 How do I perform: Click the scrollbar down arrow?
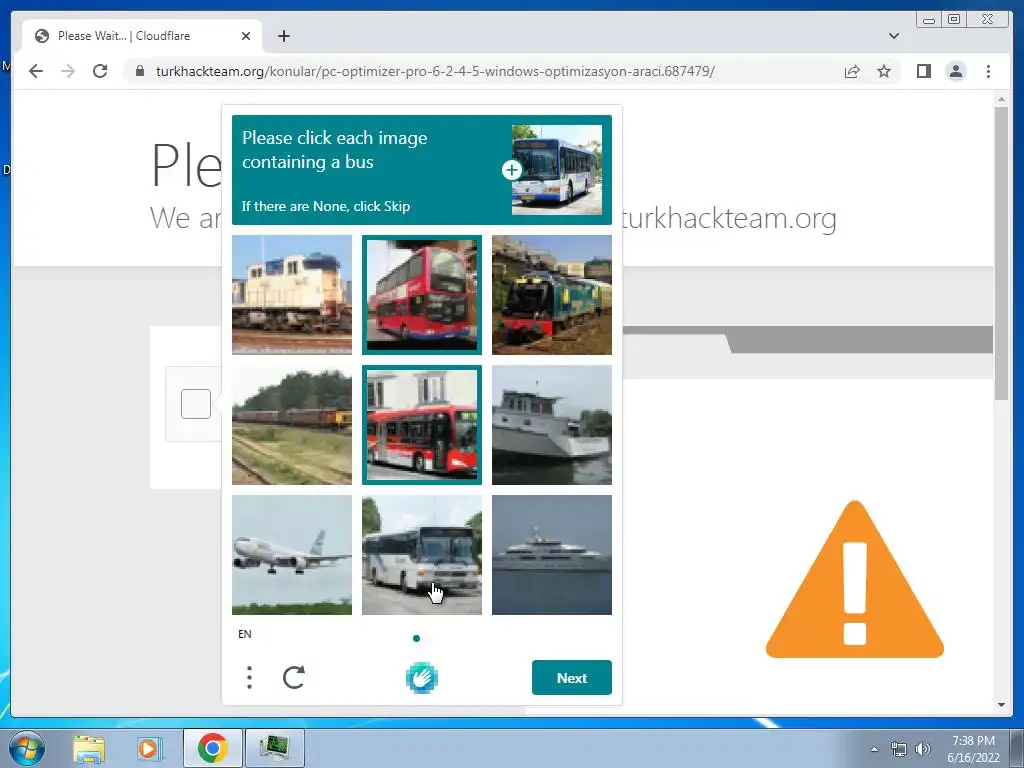pyautogui.click(x=1001, y=704)
